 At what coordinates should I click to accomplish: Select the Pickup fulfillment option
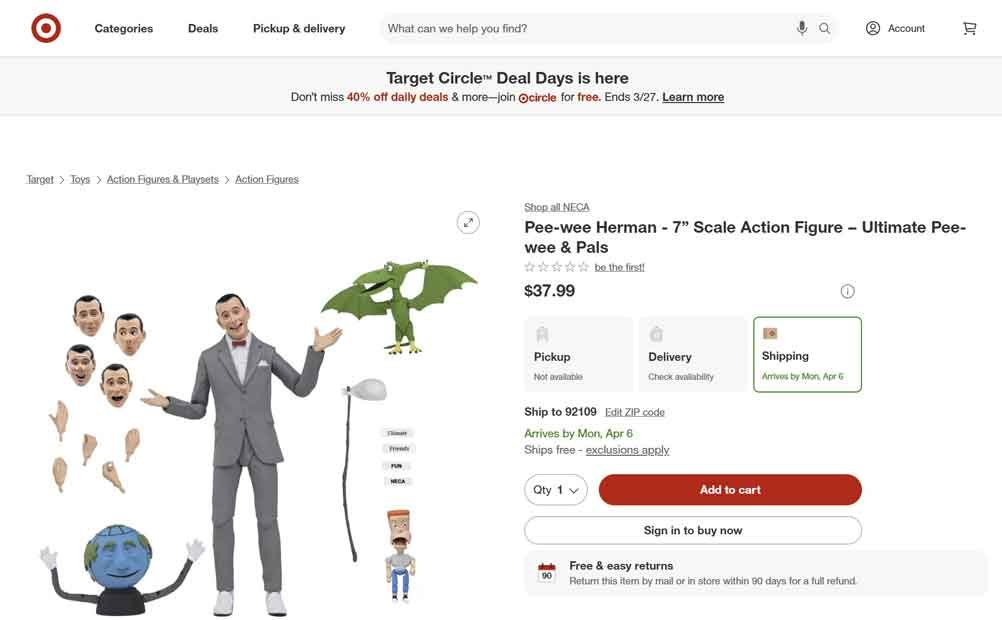578,353
